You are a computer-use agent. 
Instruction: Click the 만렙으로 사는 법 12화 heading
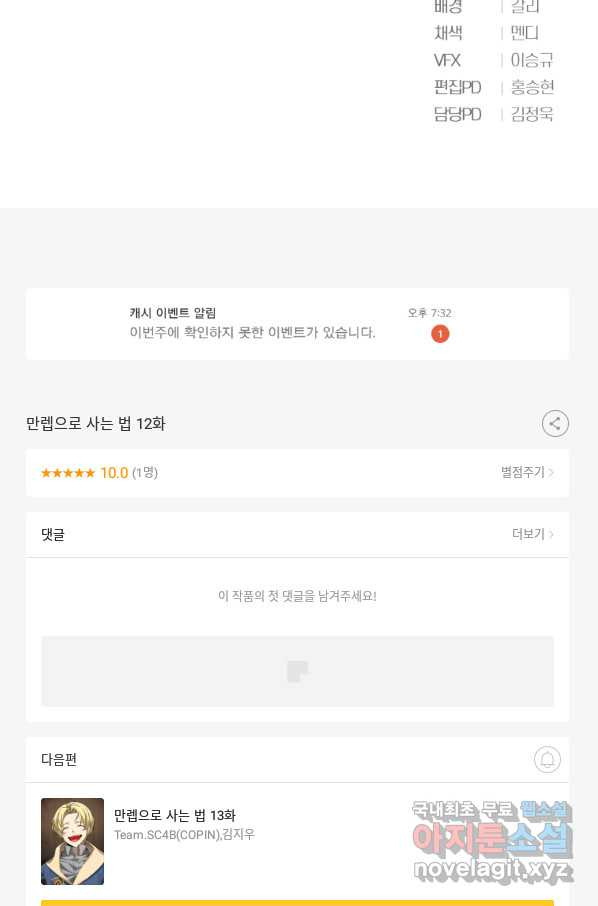click(x=95, y=424)
